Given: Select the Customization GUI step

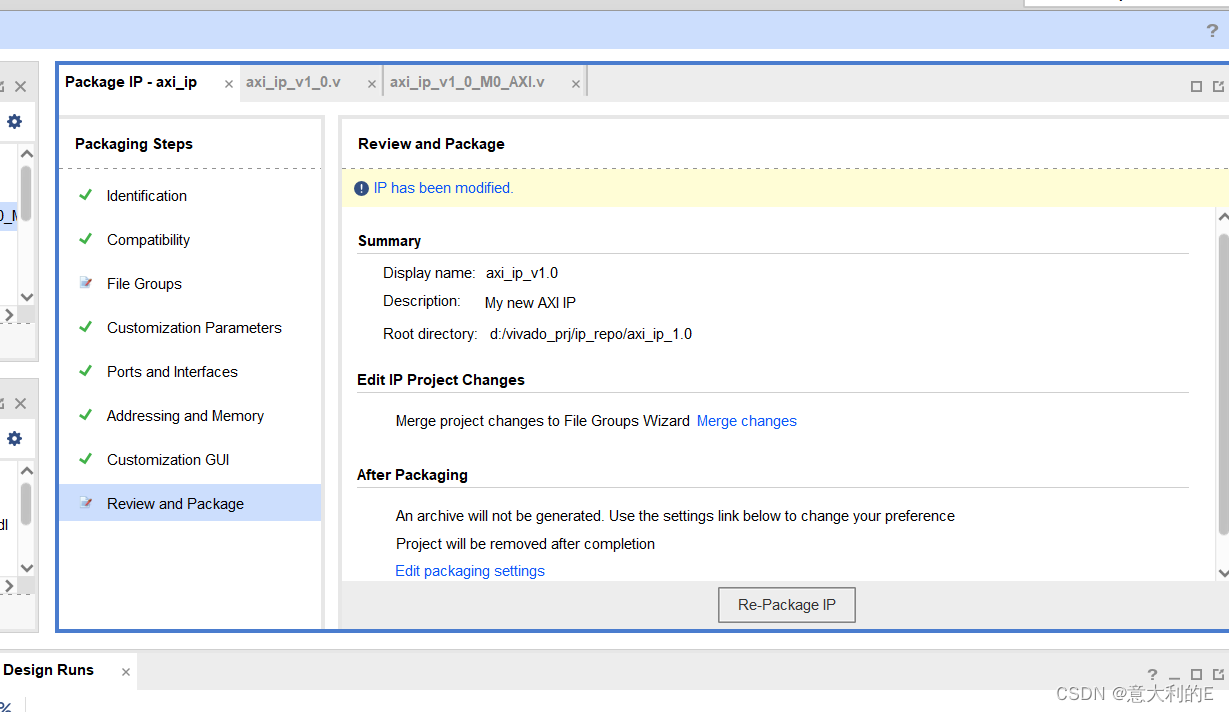Looking at the screenshot, I should click(168, 460).
